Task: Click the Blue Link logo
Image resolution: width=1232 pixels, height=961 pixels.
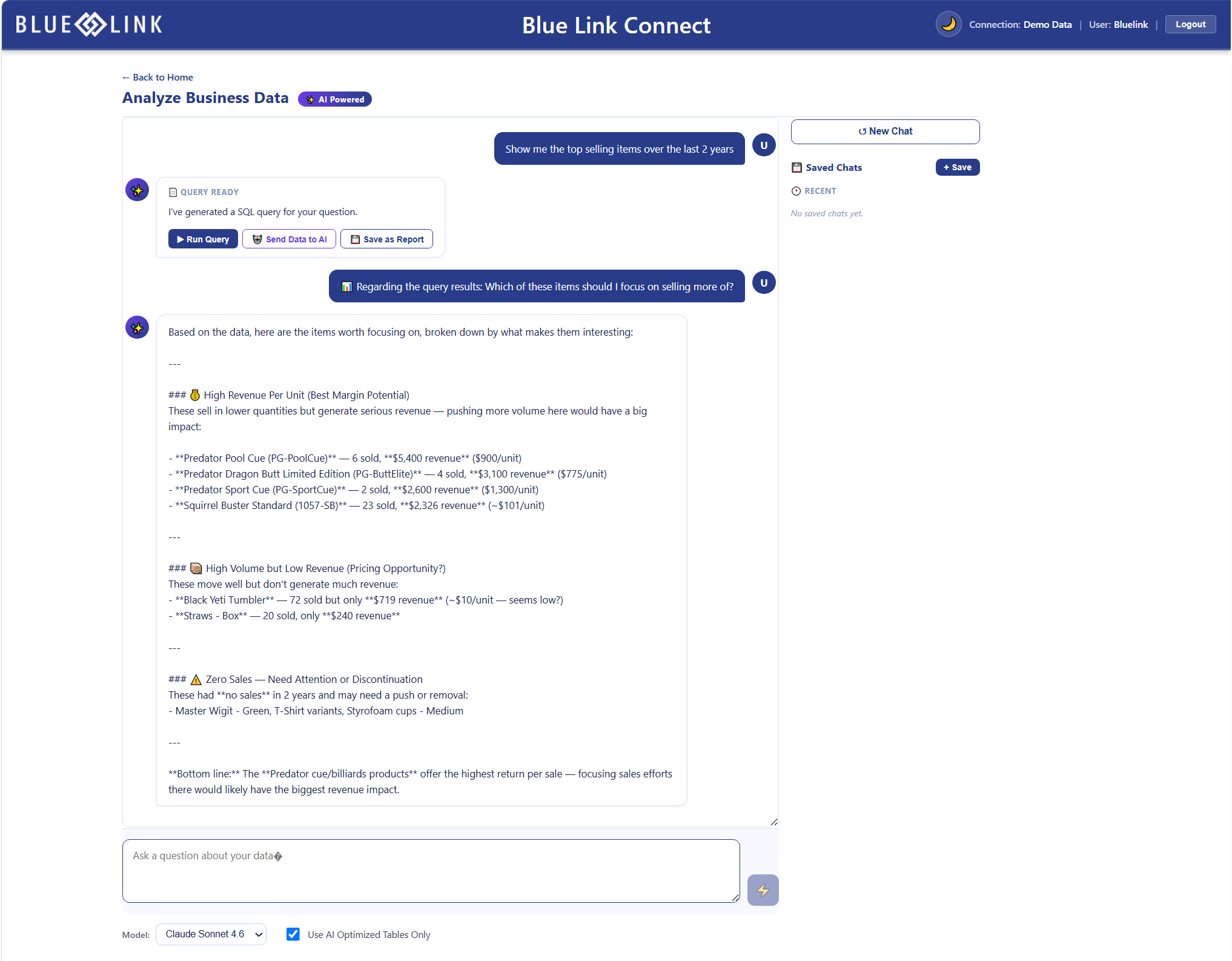Action: click(x=89, y=25)
